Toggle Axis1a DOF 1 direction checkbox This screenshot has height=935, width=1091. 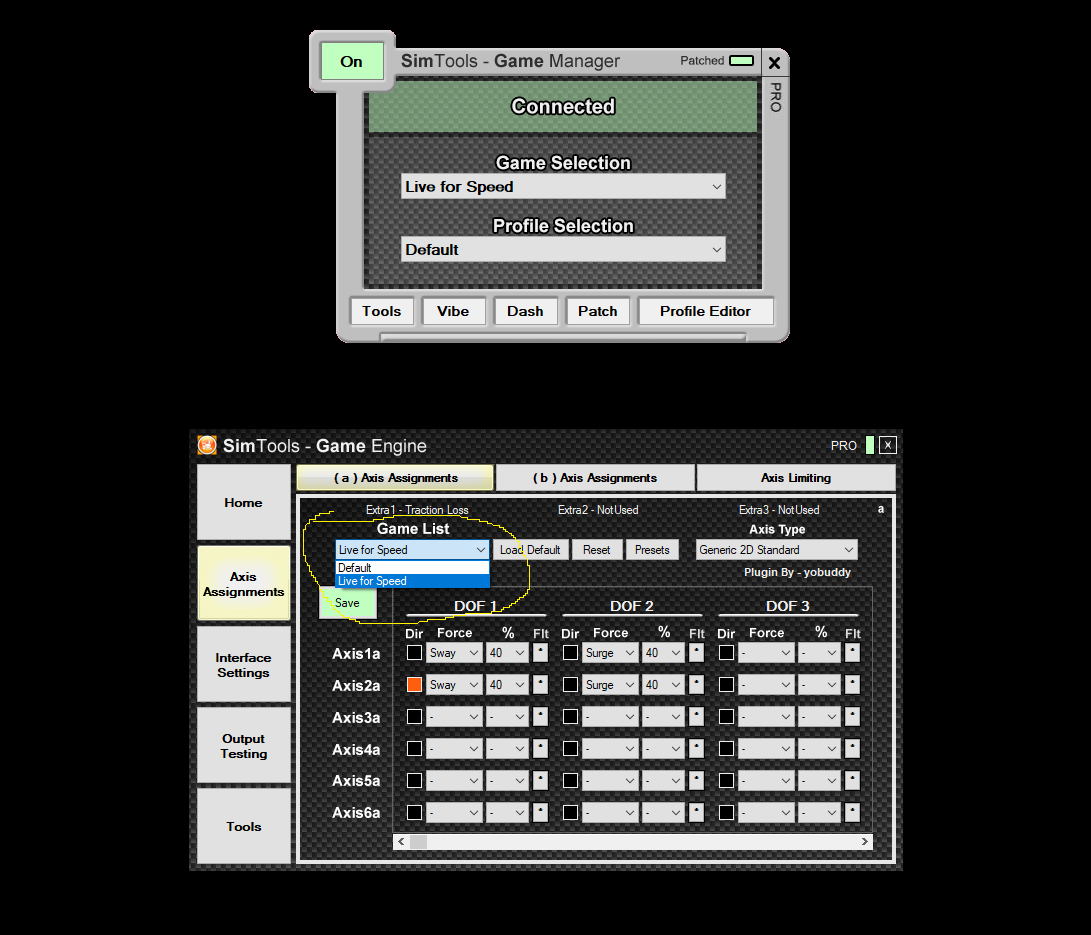[x=414, y=653]
